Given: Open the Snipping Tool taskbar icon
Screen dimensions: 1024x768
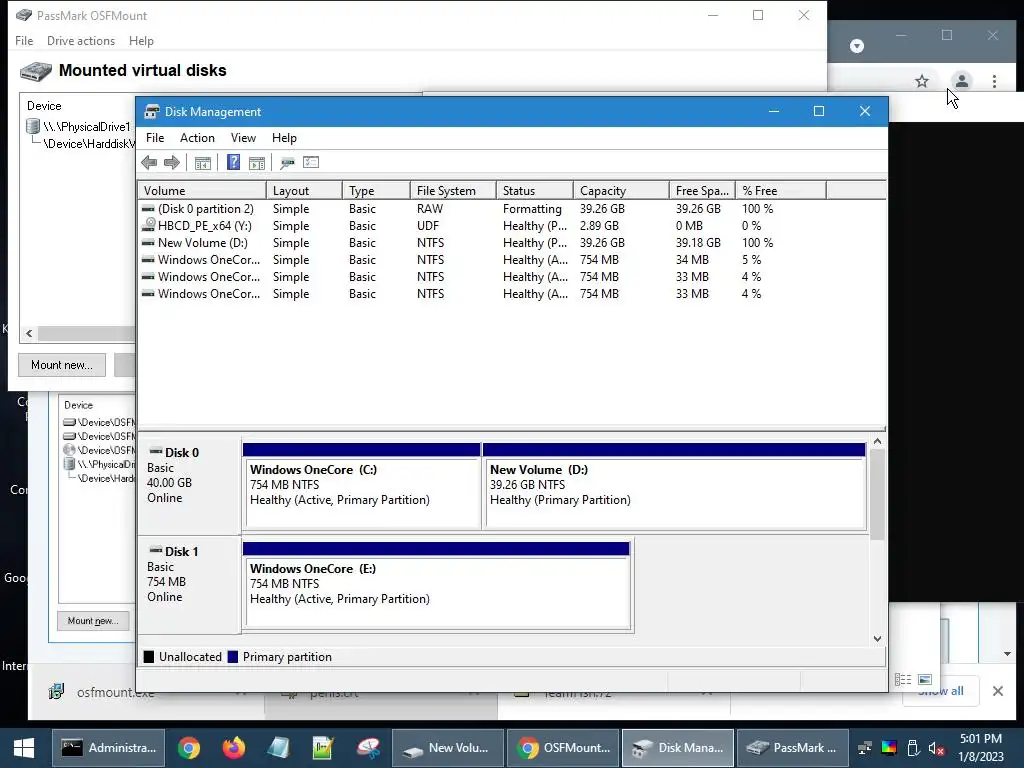Looking at the screenshot, I should (x=368, y=748).
